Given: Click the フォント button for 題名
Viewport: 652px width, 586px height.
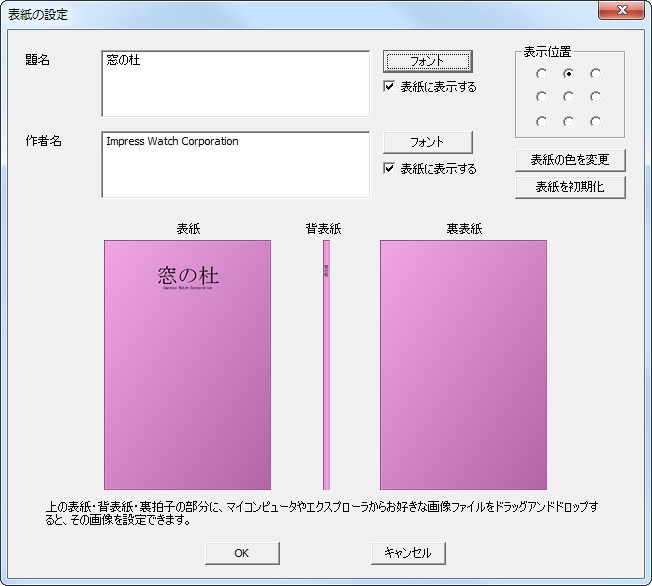Looking at the screenshot, I should (427, 61).
